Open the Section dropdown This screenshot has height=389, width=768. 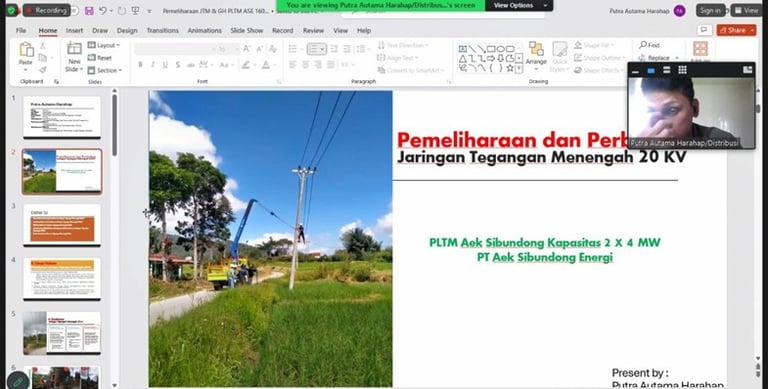tap(105, 70)
